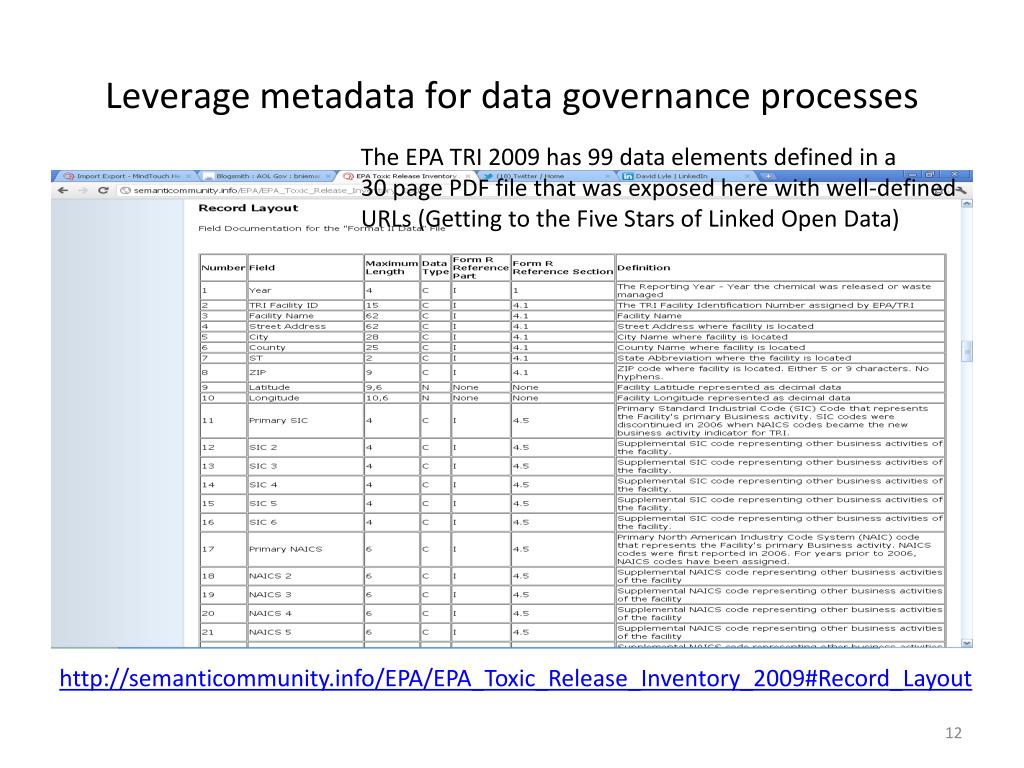Click the definition 'State Abbreviation where the facility is located'
This screenshot has width=1024, height=768.
[734, 358]
